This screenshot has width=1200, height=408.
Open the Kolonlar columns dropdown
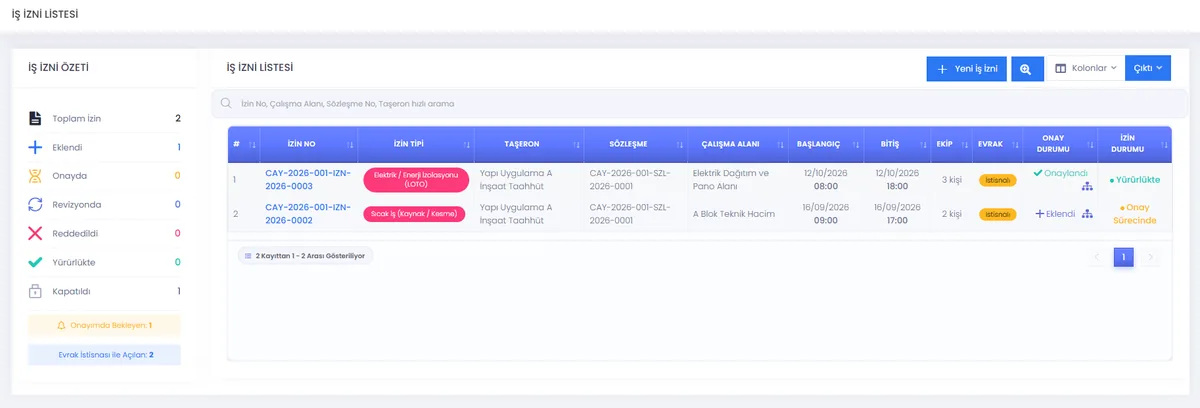[1085, 68]
